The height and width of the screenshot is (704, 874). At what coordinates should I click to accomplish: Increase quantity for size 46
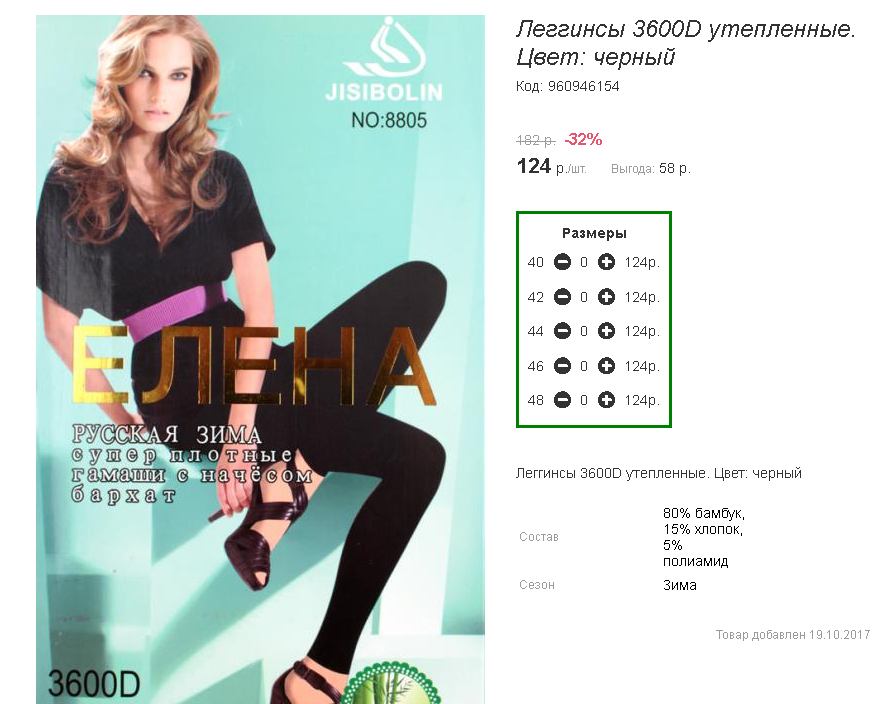tap(606, 366)
